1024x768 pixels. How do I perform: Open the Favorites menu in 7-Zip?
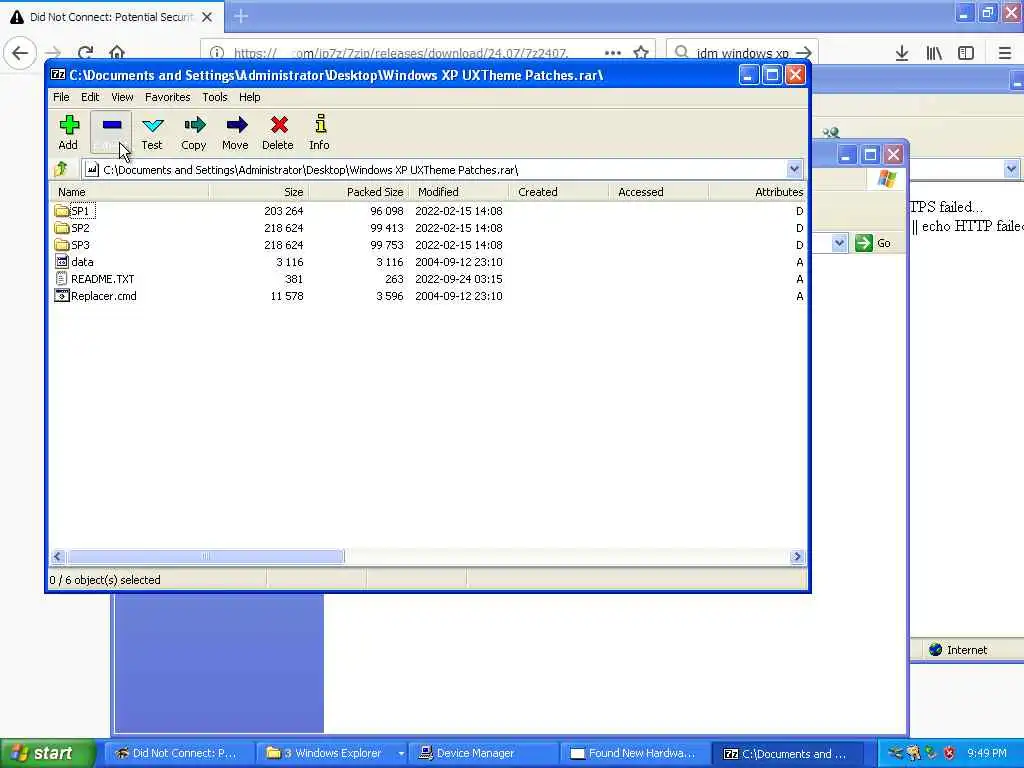tap(168, 97)
